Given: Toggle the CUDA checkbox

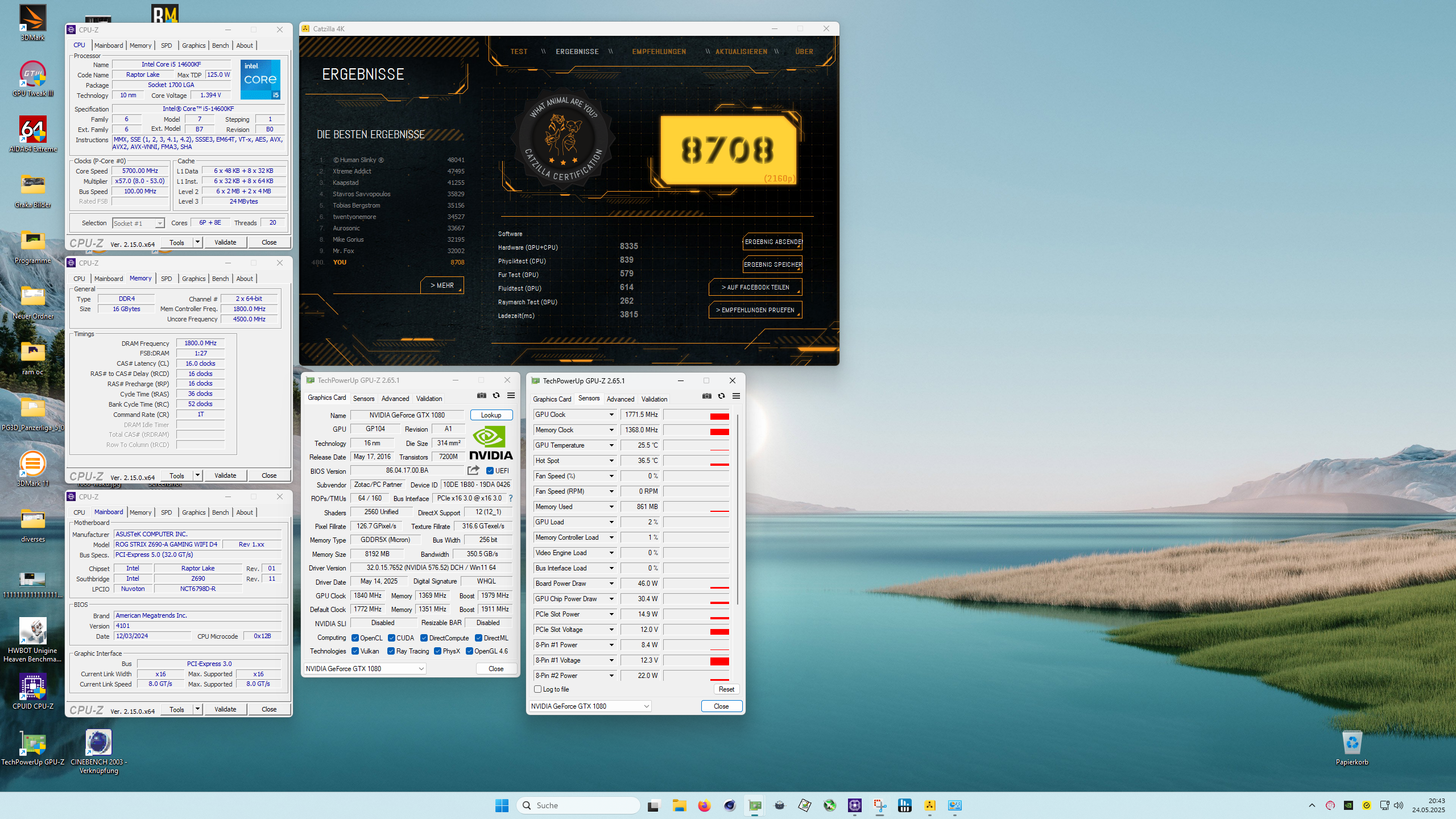Looking at the screenshot, I should (391, 638).
